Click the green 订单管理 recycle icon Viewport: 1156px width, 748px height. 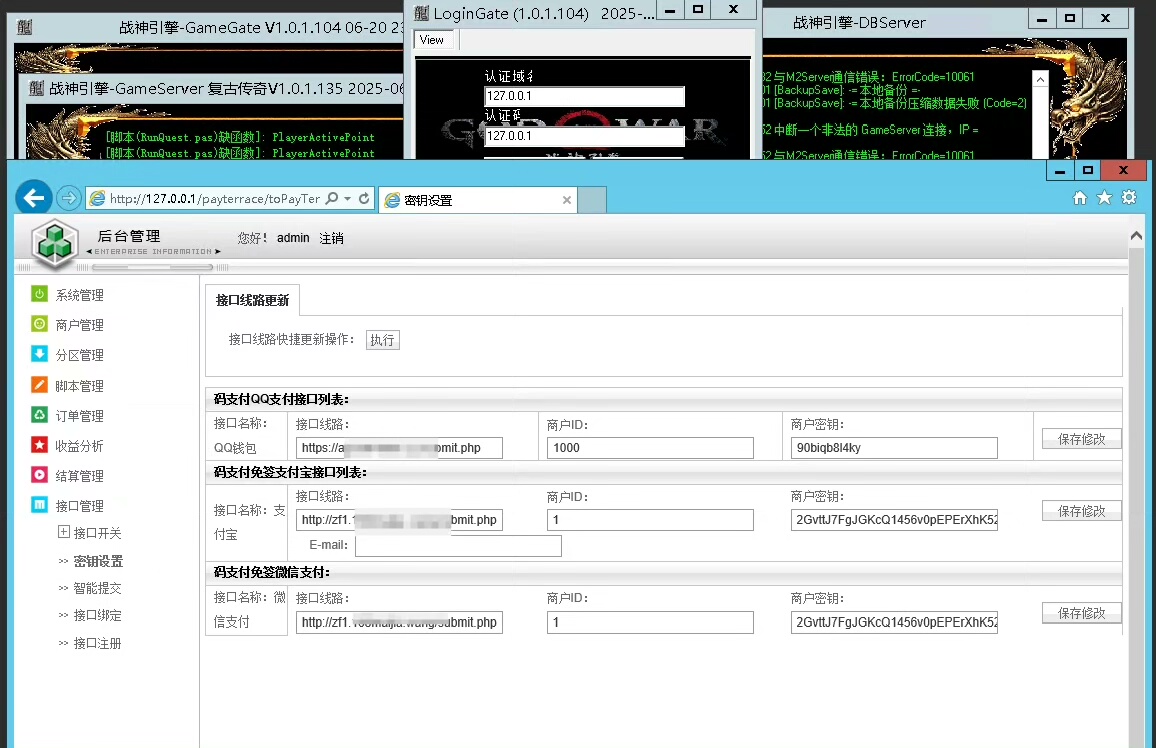(39, 415)
